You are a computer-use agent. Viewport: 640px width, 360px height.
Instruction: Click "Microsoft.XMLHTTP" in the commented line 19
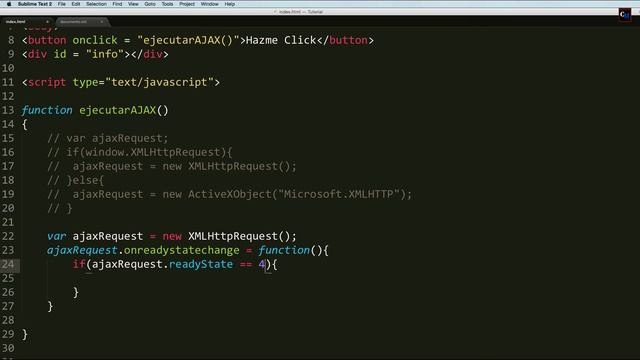(x=338, y=194)
